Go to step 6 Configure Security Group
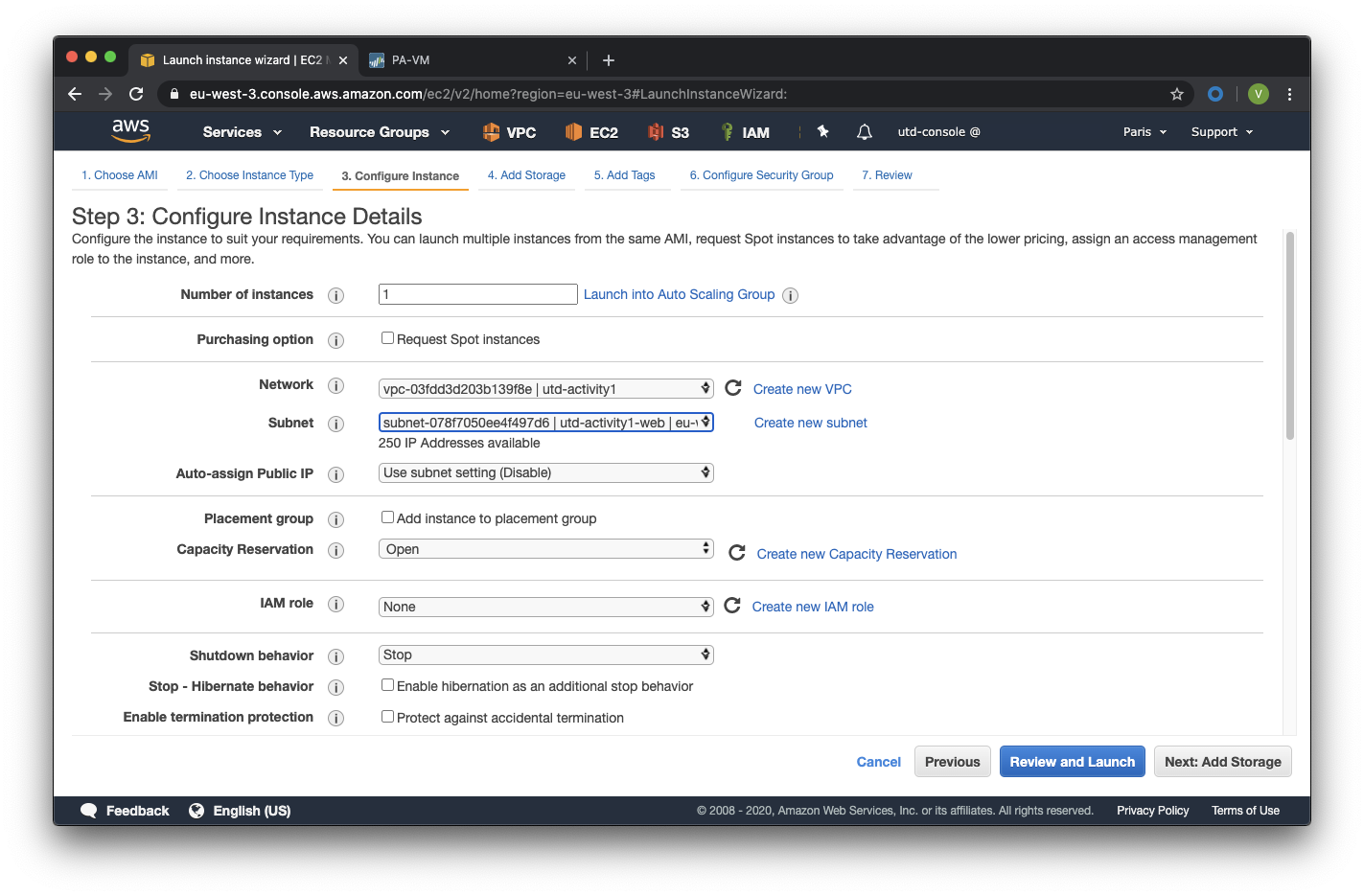The image size is (1364, 896). (762, 175)
